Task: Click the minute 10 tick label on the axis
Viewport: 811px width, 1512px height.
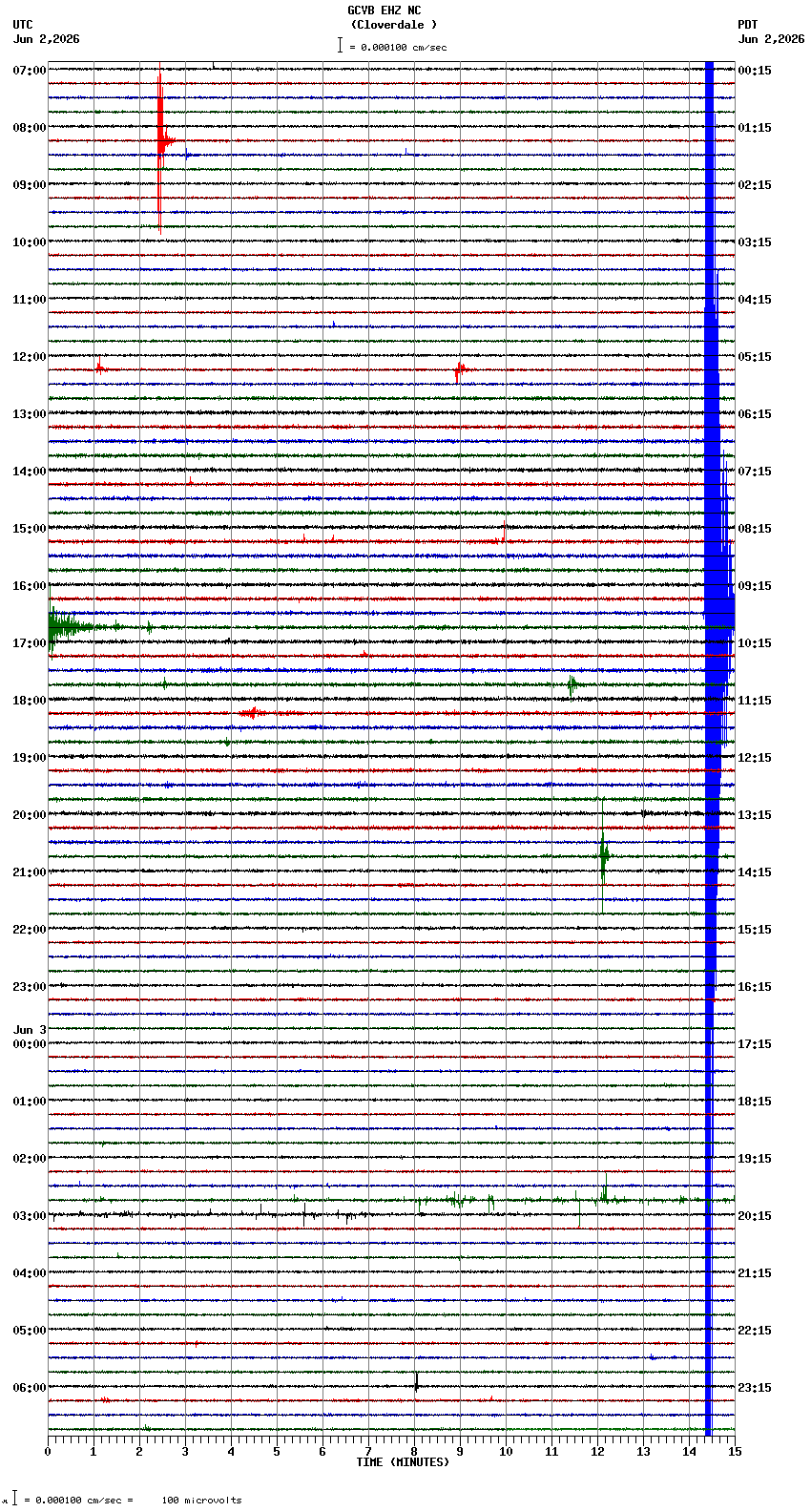Action: (x=506, y=1452)
